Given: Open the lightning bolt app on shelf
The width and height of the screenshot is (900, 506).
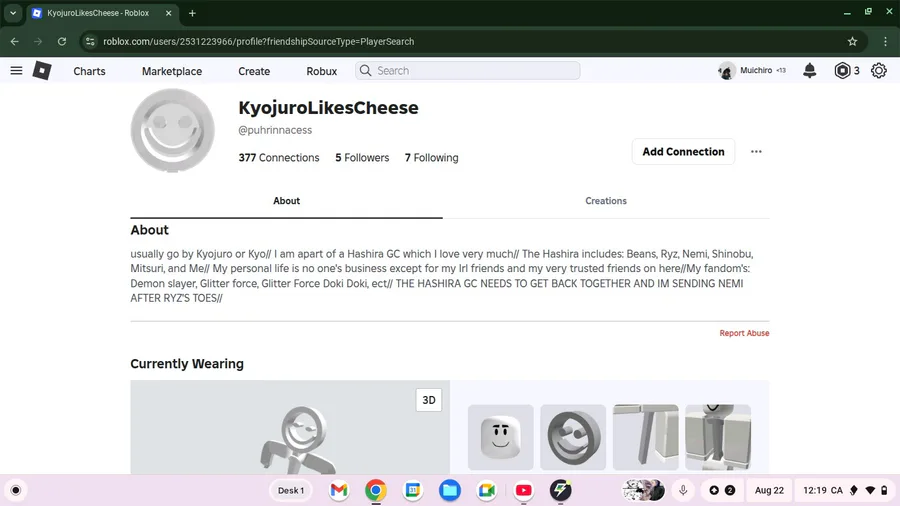Looking at the screenshot, I should pyautogui.click(x=560, y=490).
